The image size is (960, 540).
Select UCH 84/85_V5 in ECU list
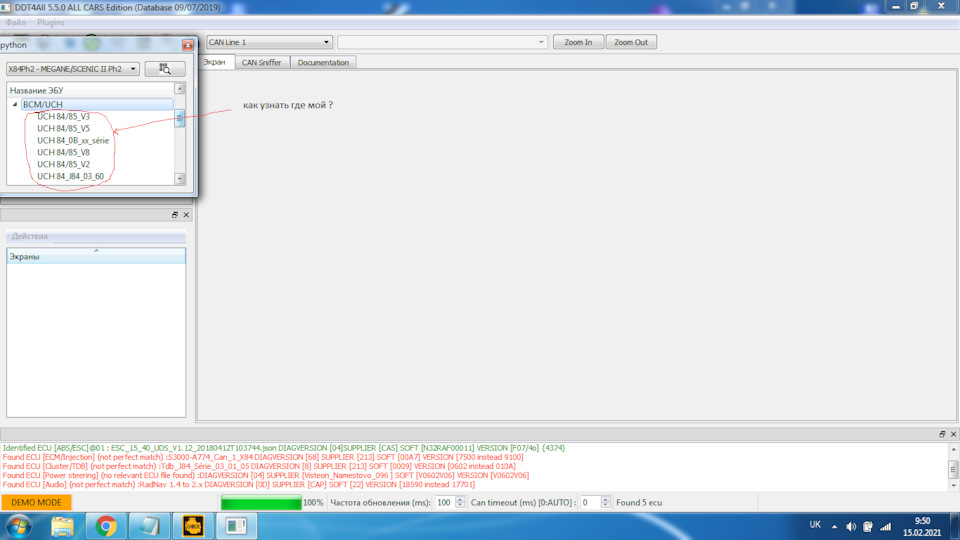63,128
